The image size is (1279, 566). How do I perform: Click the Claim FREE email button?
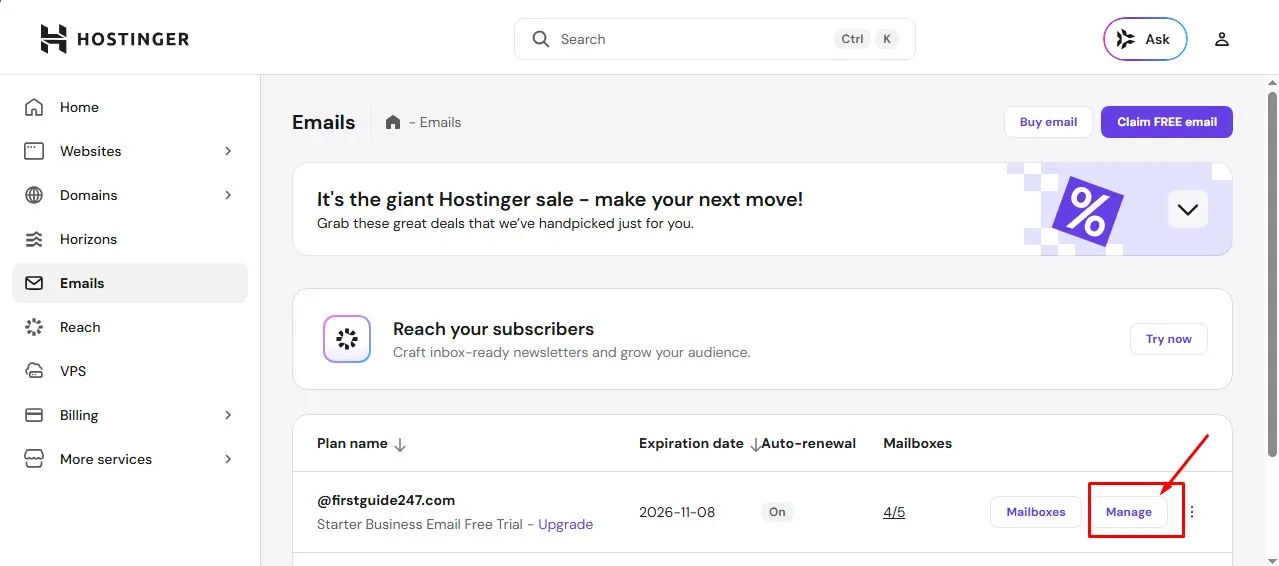coord(1167,122)
